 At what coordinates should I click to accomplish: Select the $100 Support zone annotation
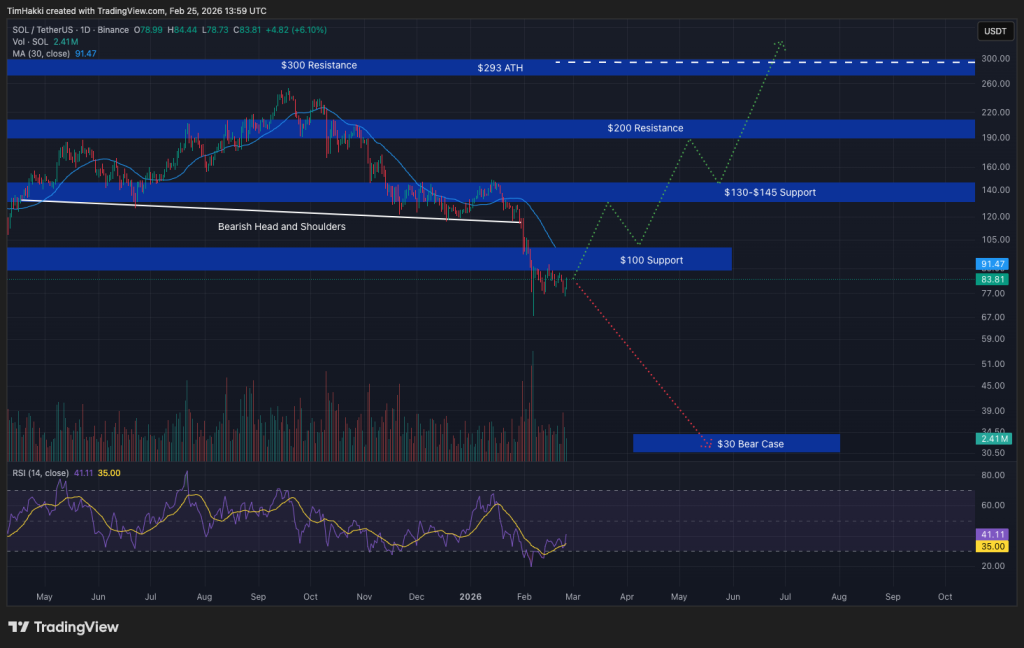pos(650,259)
